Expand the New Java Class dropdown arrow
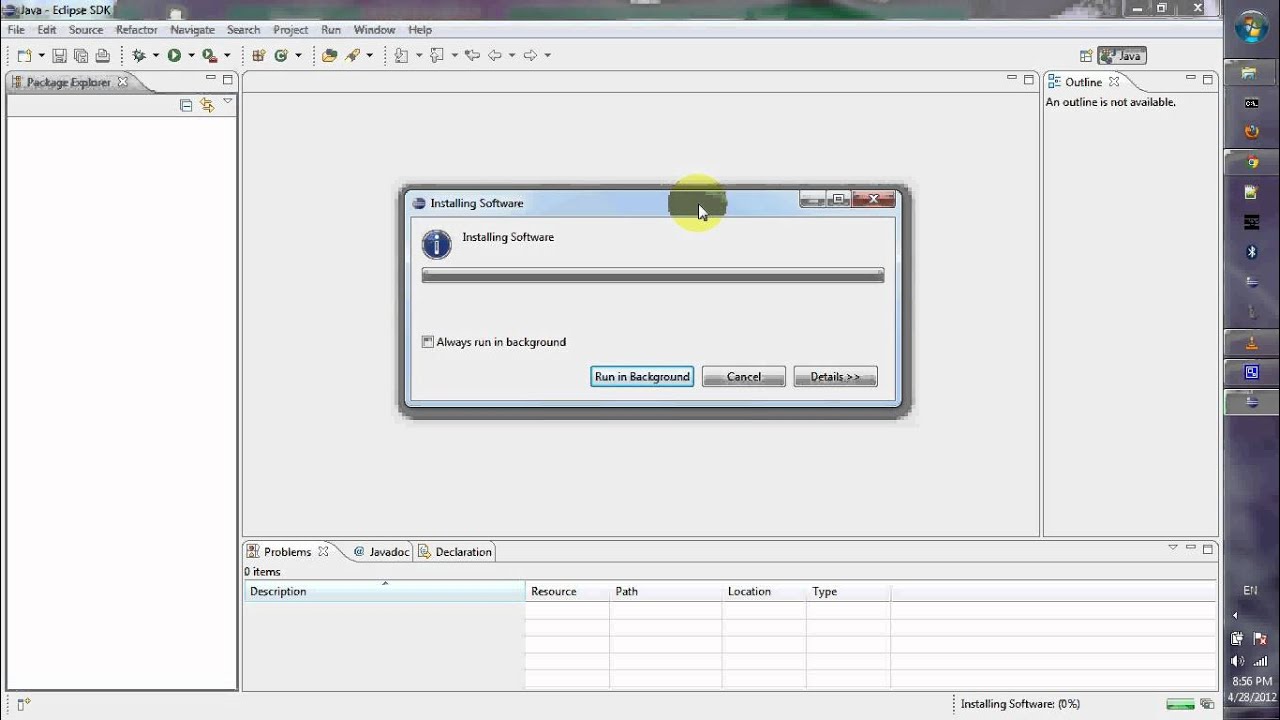The image size is (1280, 720). click(298, 56)
